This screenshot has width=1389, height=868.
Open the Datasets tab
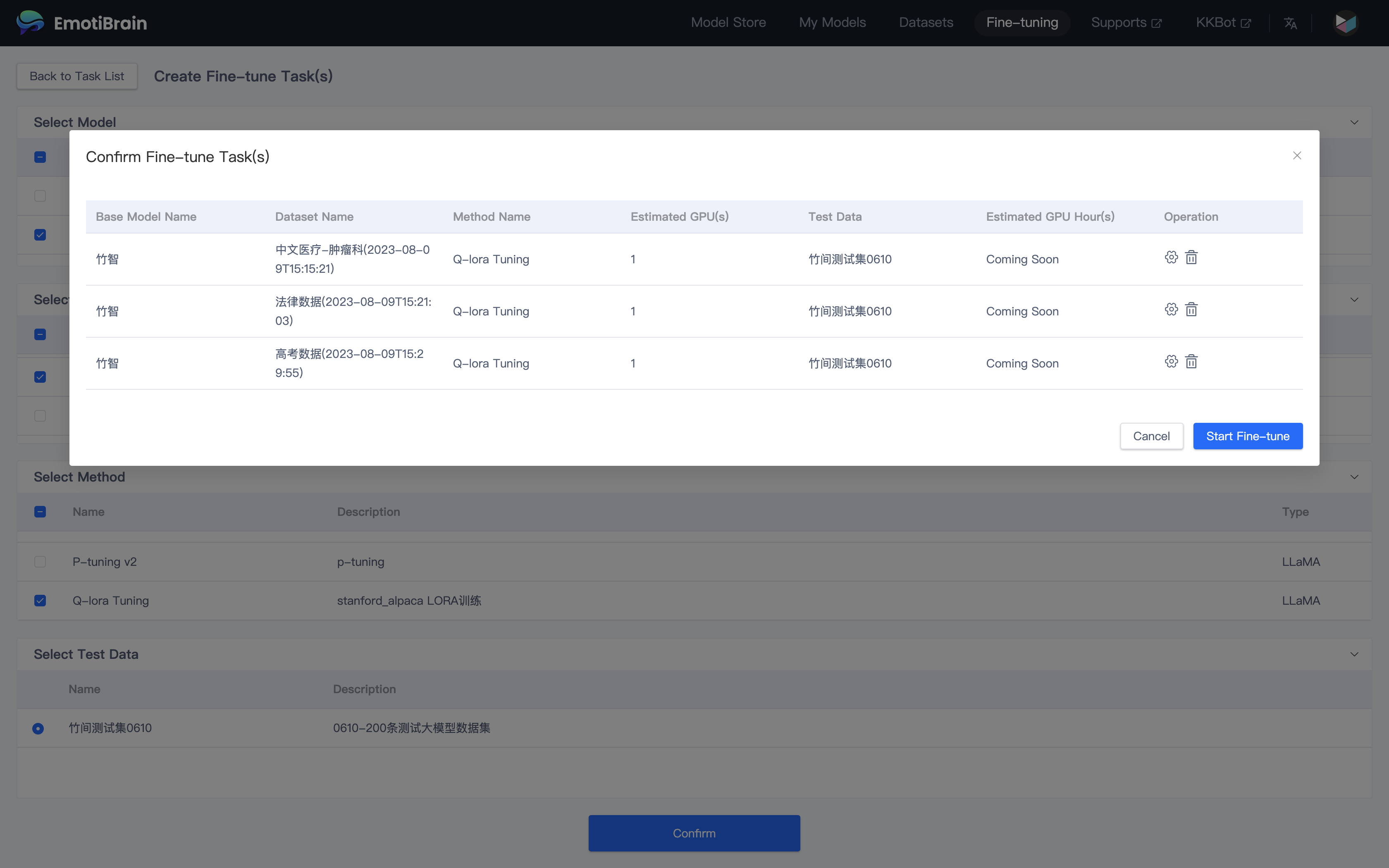coord(925,23)
